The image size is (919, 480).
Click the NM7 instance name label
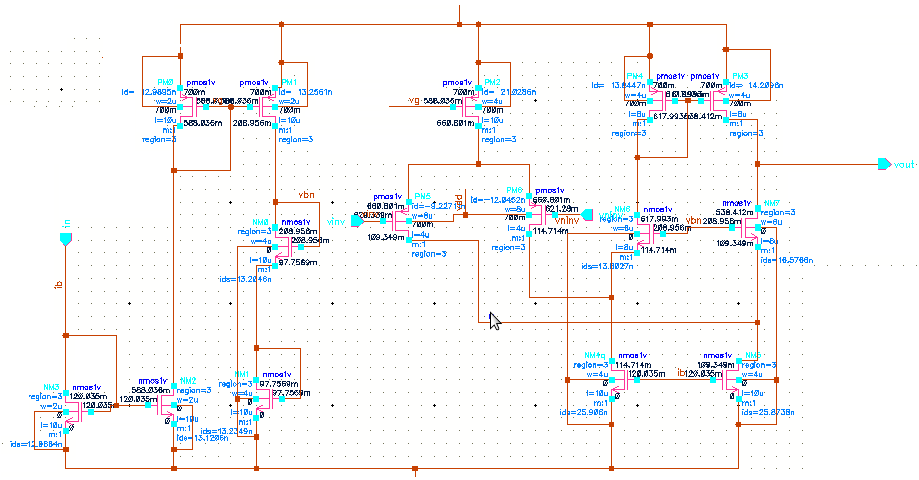(x=772, y=203)
